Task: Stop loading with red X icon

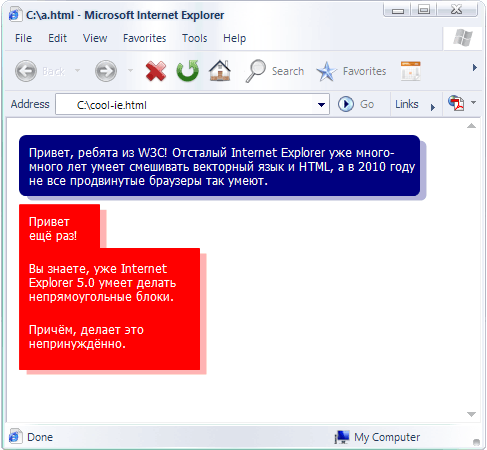Action: [x=156, y=71]
